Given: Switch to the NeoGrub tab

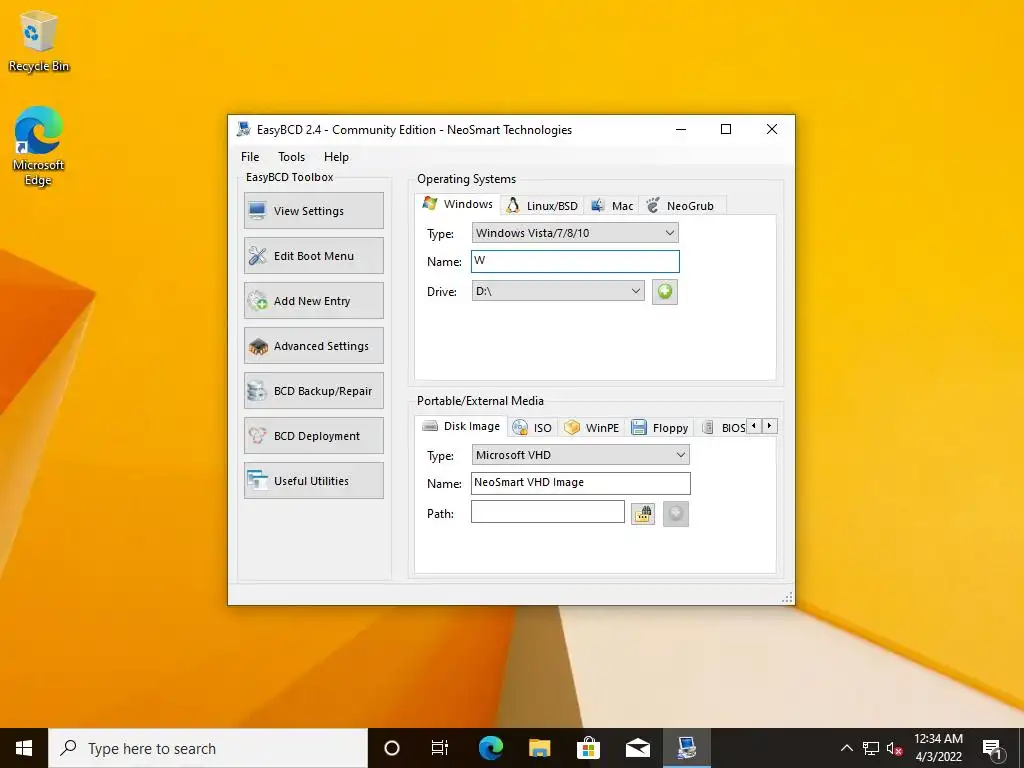Looking at the screenshot, I should click(681, 206).
